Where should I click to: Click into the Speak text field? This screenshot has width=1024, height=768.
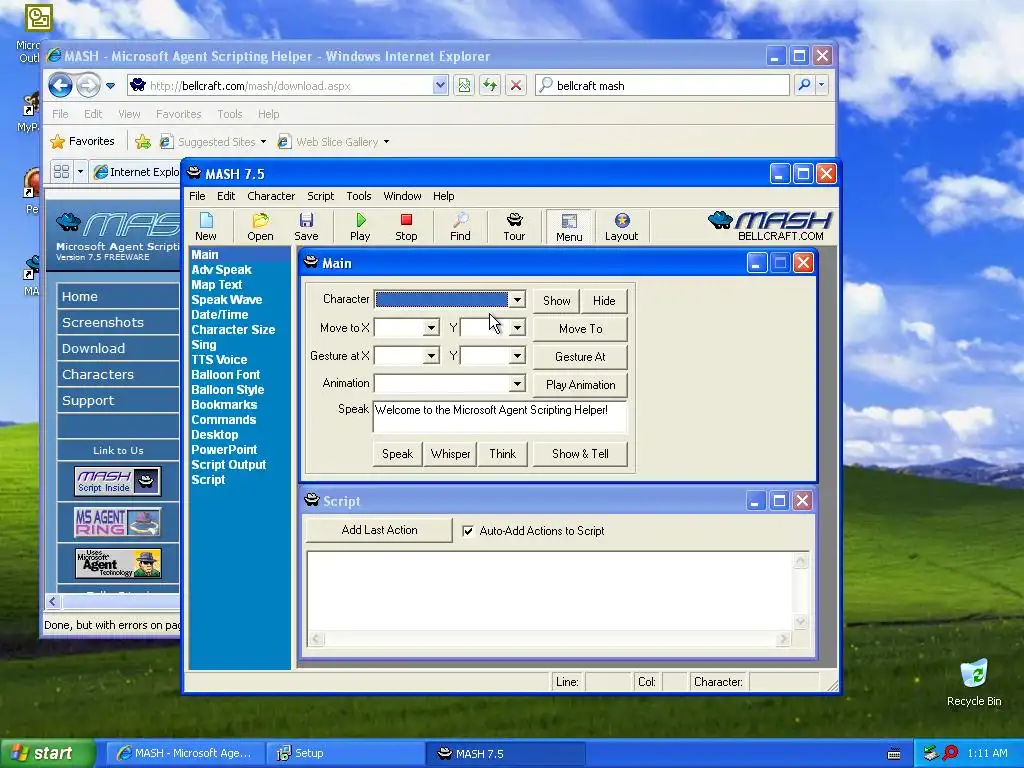500,417
